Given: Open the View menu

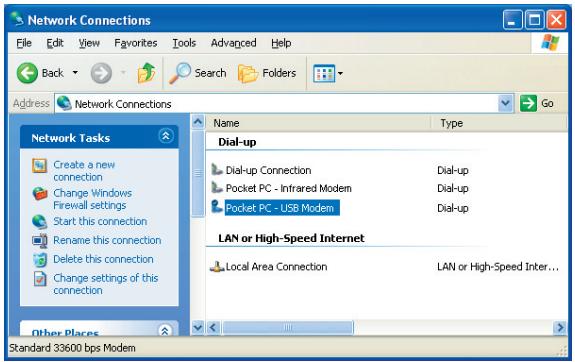Looking at the screenshot, I should [89, 43].
